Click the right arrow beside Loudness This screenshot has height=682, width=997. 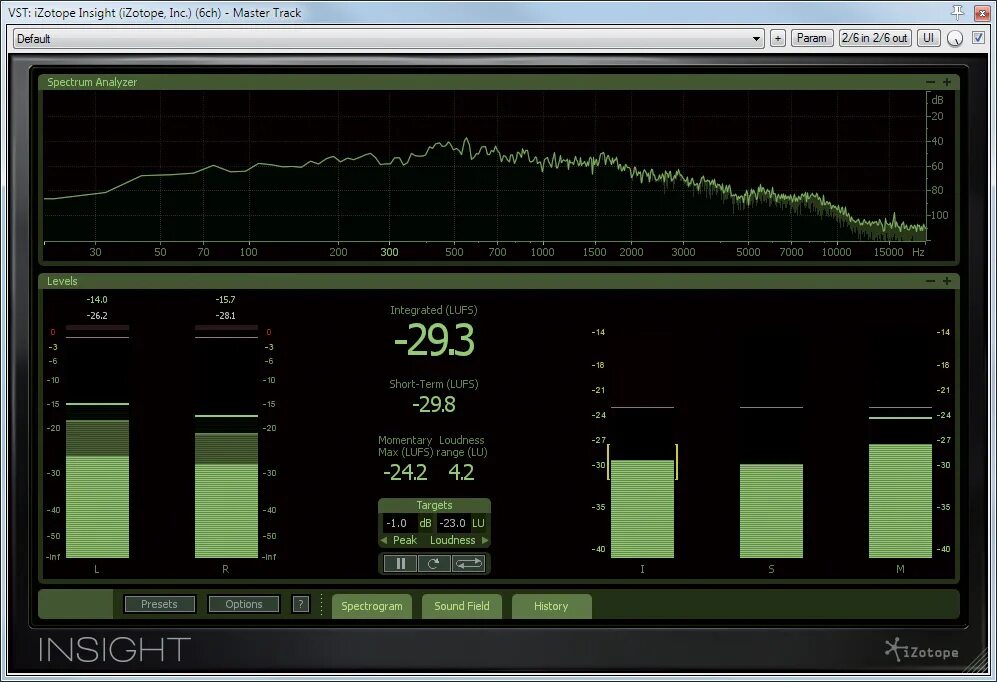point(485,540)
